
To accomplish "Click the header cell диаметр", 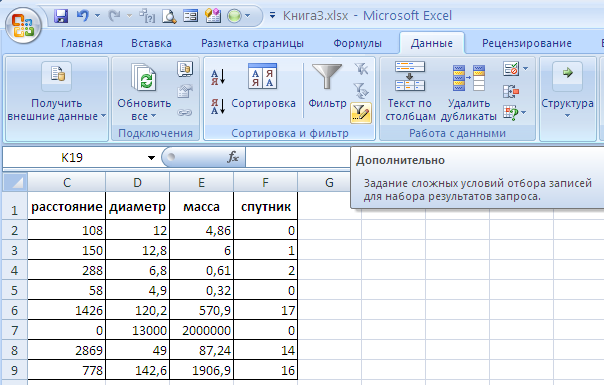I will point(138,206).
